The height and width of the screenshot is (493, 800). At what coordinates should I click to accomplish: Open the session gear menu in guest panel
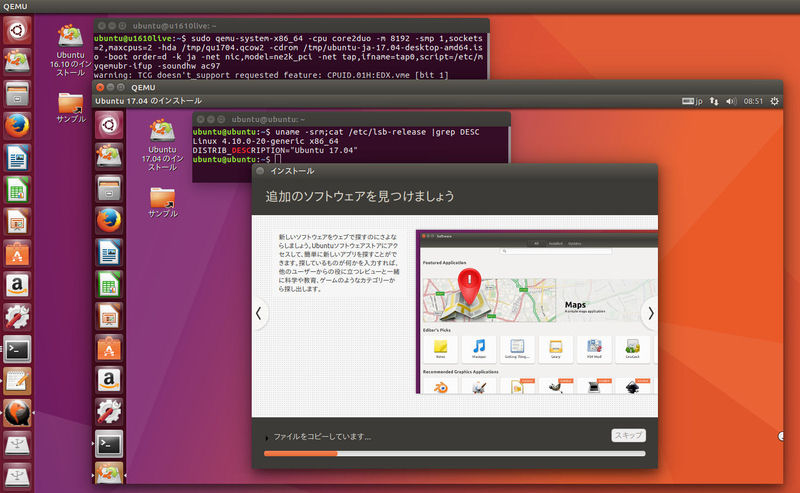pos(774,101)
